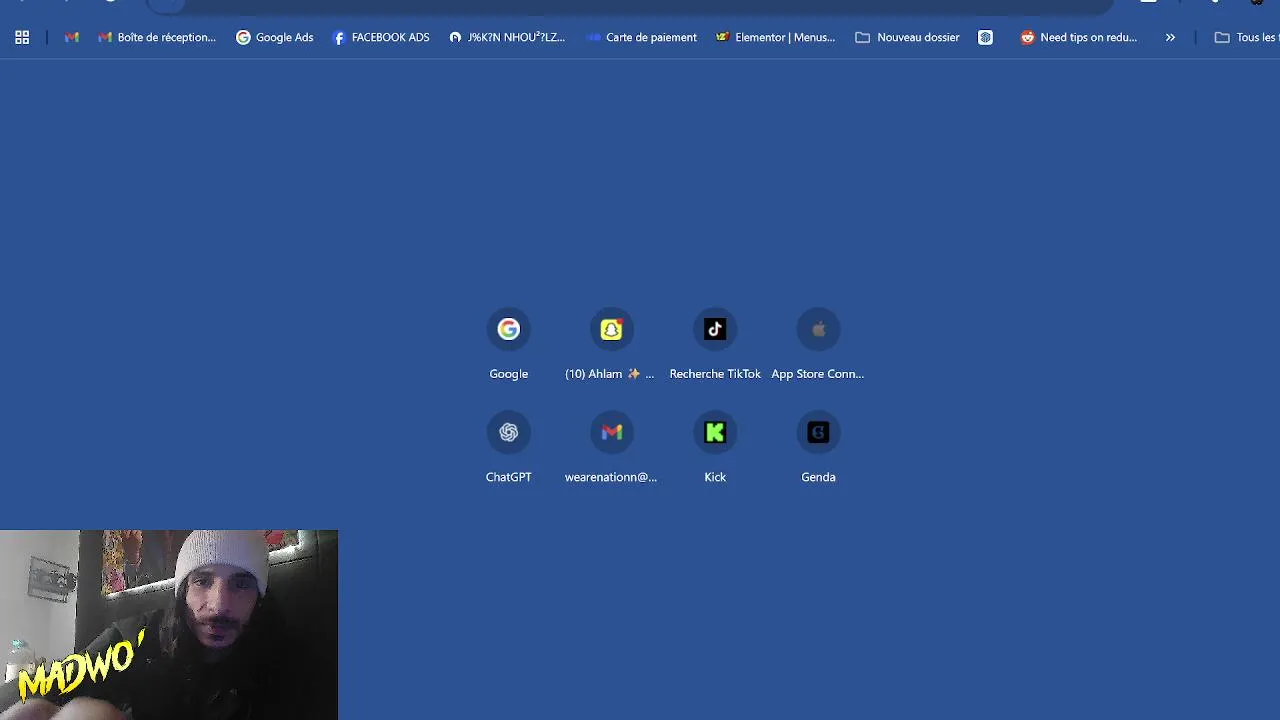The width and height of the screenshot is (1280, 720).
Task: Open the unlabeled ChatGPT-style bookmark icon
Action: 986,37
